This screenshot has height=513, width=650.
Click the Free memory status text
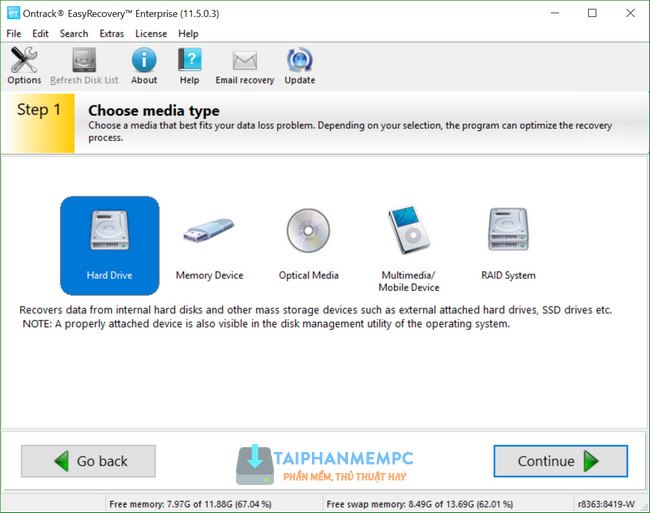[190, 504]
